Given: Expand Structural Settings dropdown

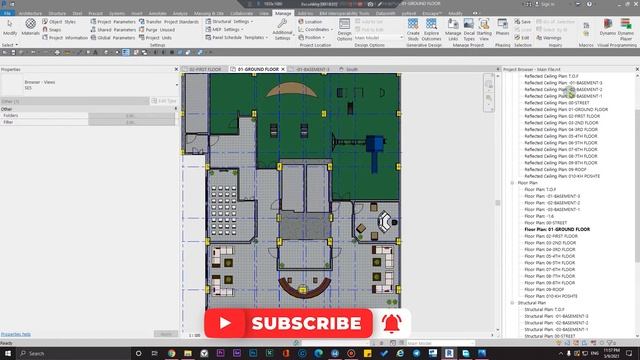Looking at the screenshot, I should click(x=229, y=22).
